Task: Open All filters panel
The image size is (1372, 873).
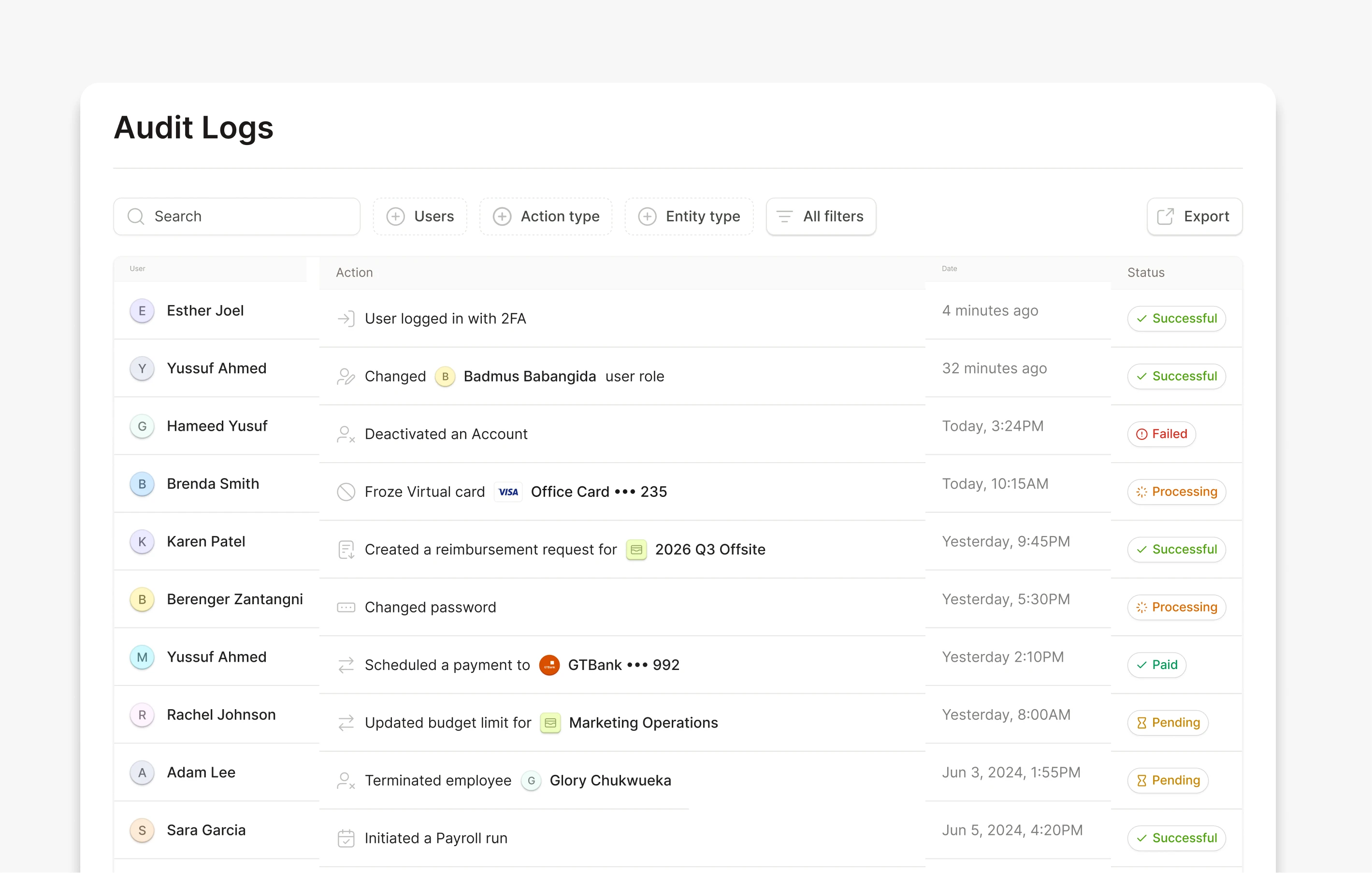Action: coord(821,217)
